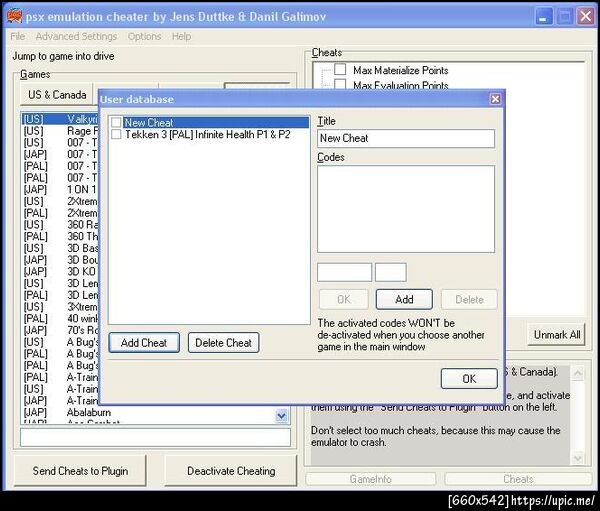Click the info panel scrollbar up arrow
600x511 pixels.
coord(577,373)
